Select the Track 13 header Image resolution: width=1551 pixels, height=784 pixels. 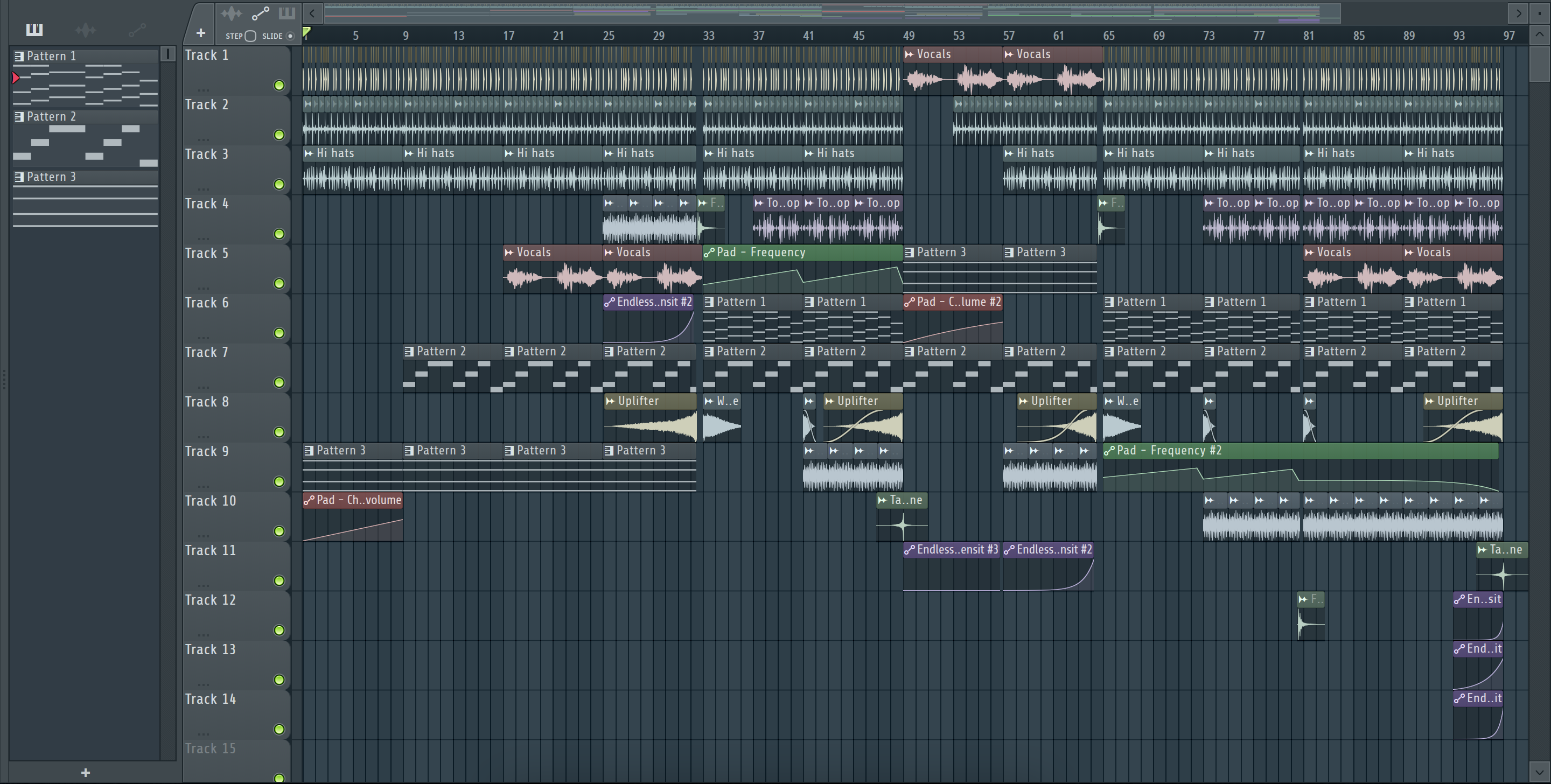click(236, 665)
